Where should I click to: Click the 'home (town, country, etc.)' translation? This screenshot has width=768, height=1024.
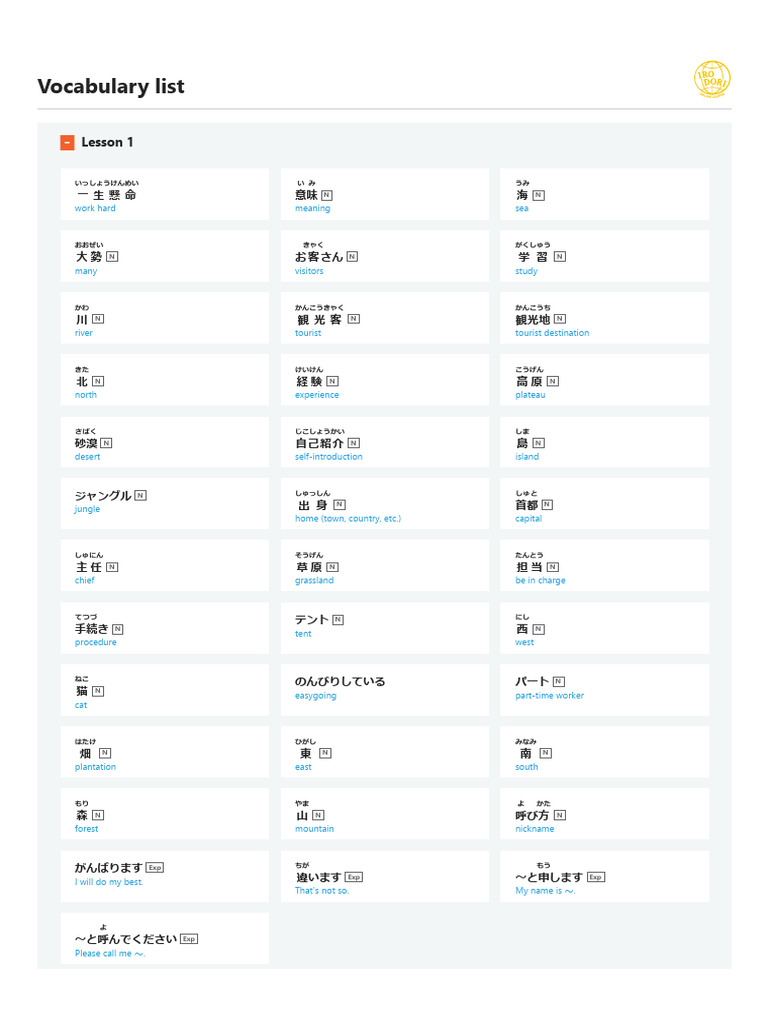tap(348, 519)
